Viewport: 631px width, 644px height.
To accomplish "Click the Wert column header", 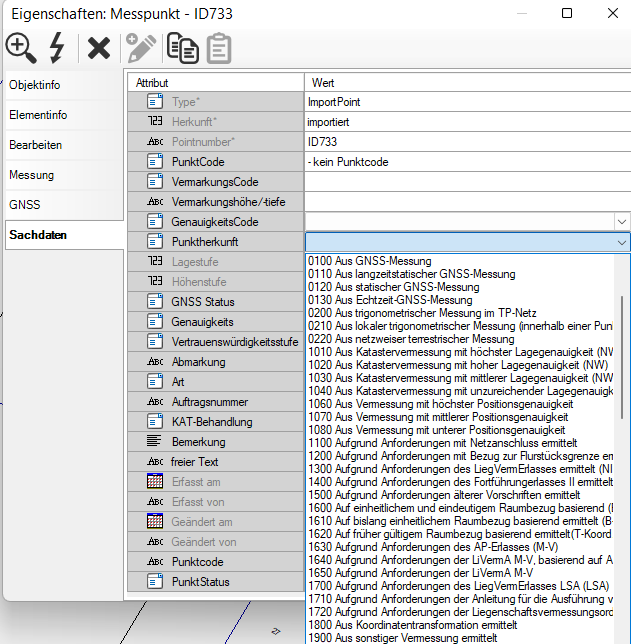I will tap(323, 82).
